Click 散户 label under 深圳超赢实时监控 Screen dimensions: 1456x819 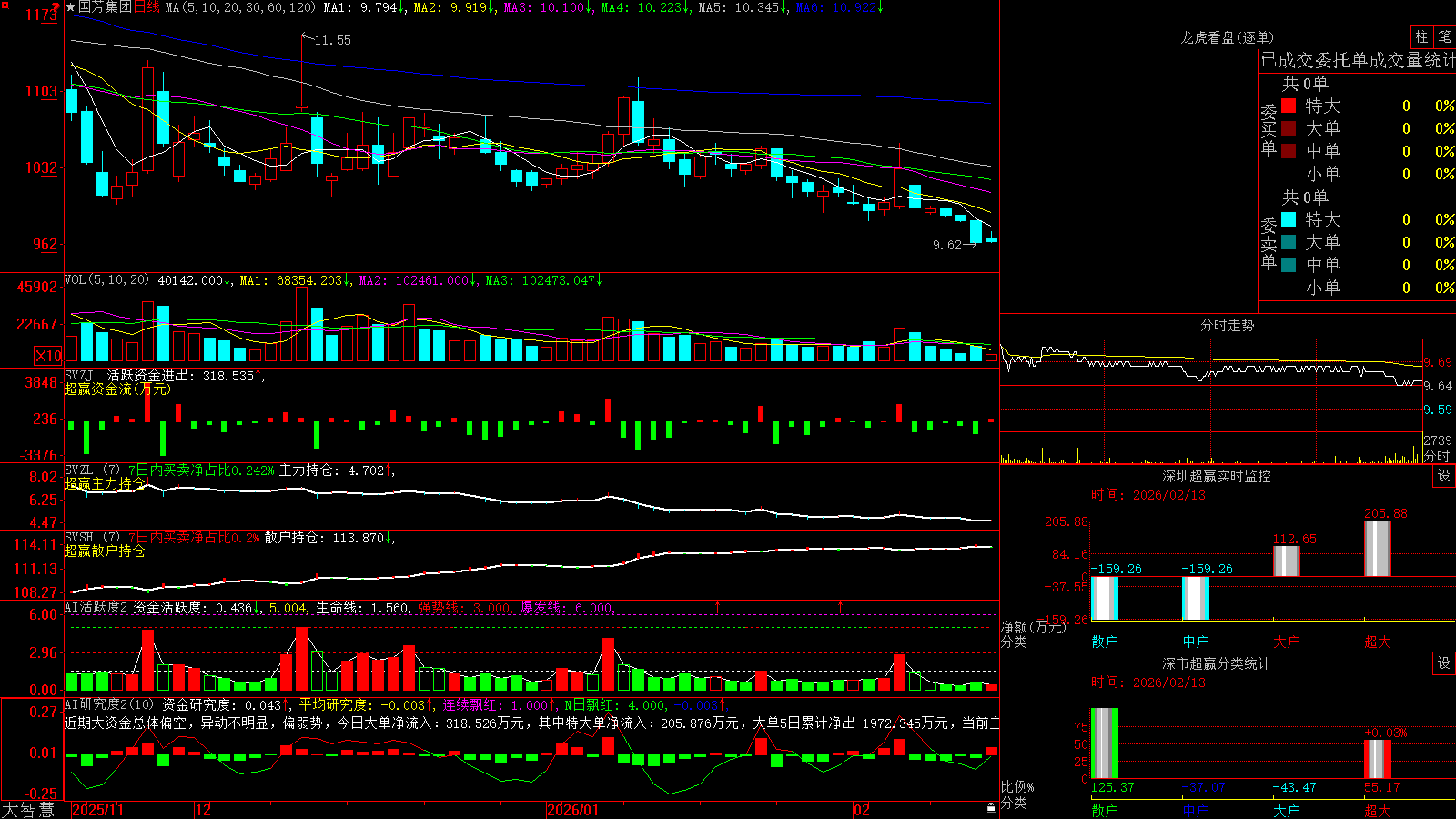(x=1105, y=642)
